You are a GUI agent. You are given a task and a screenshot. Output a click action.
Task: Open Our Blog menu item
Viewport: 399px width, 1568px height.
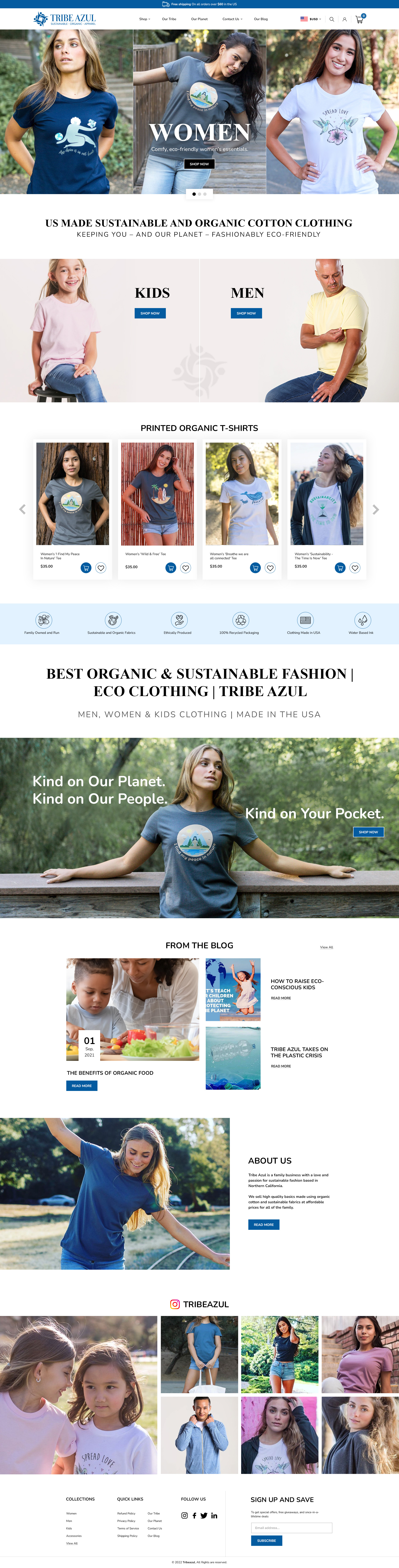click(261, 19)
